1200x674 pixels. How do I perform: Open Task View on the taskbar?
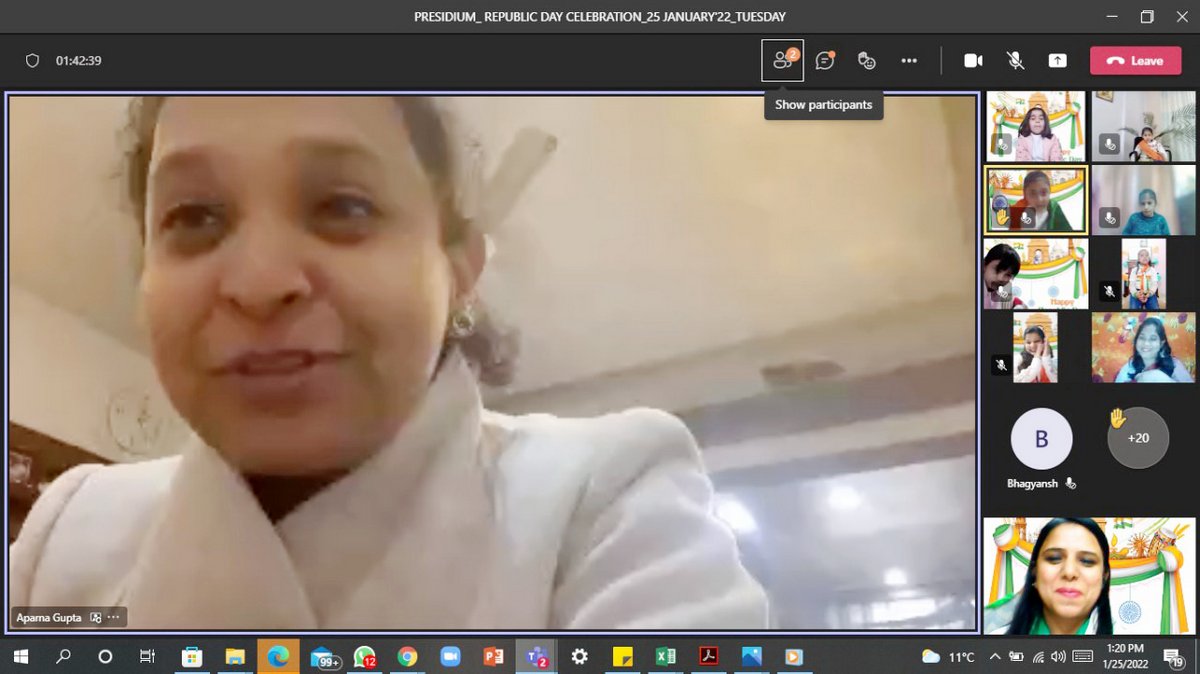147,657
